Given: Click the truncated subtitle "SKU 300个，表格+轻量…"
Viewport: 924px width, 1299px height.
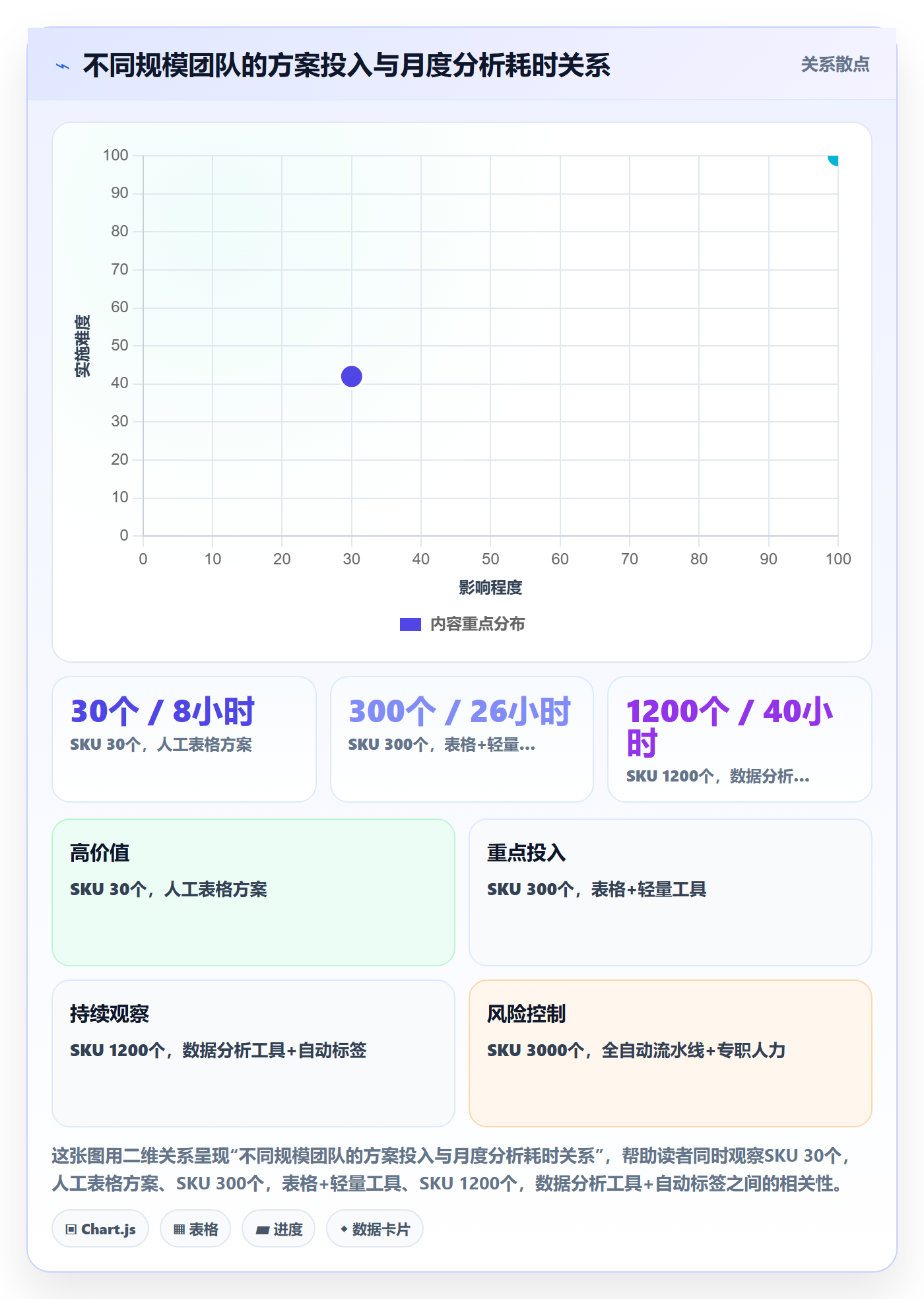Looking at the screenshot, I should tap(442, 745).
